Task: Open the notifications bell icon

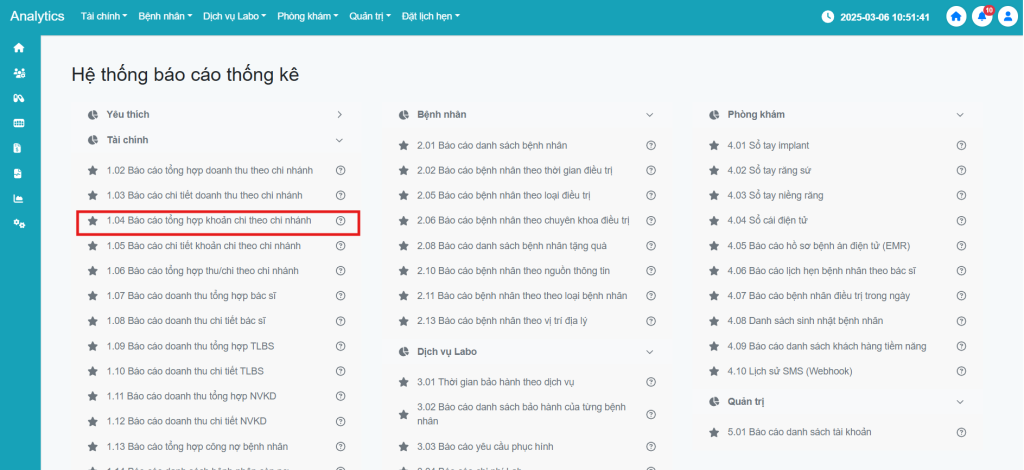Action: click(x=982, y=17)
